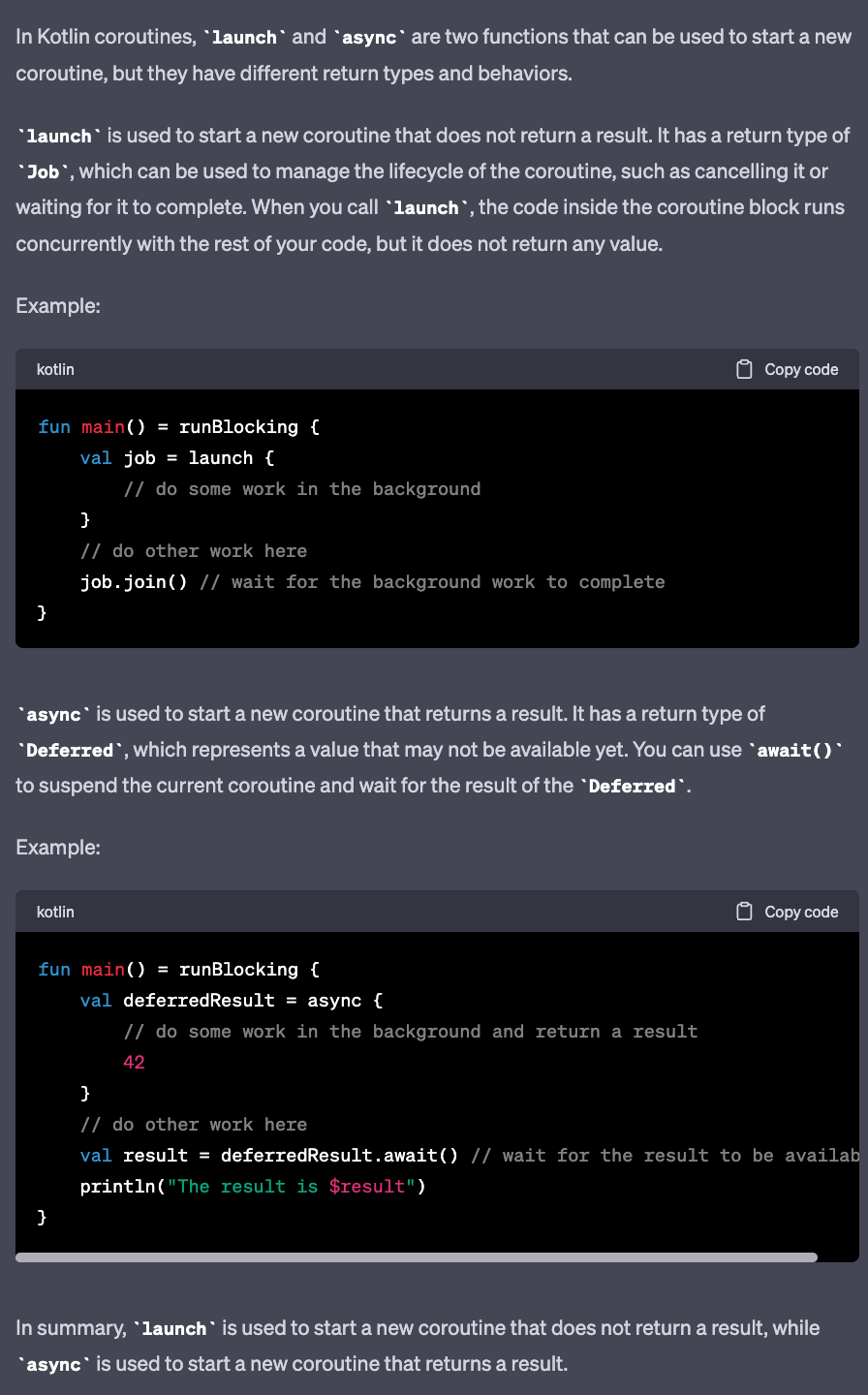The image size is (868, 1395).
Task: Click the `await()` inline code term
Action: click(794, 750)
